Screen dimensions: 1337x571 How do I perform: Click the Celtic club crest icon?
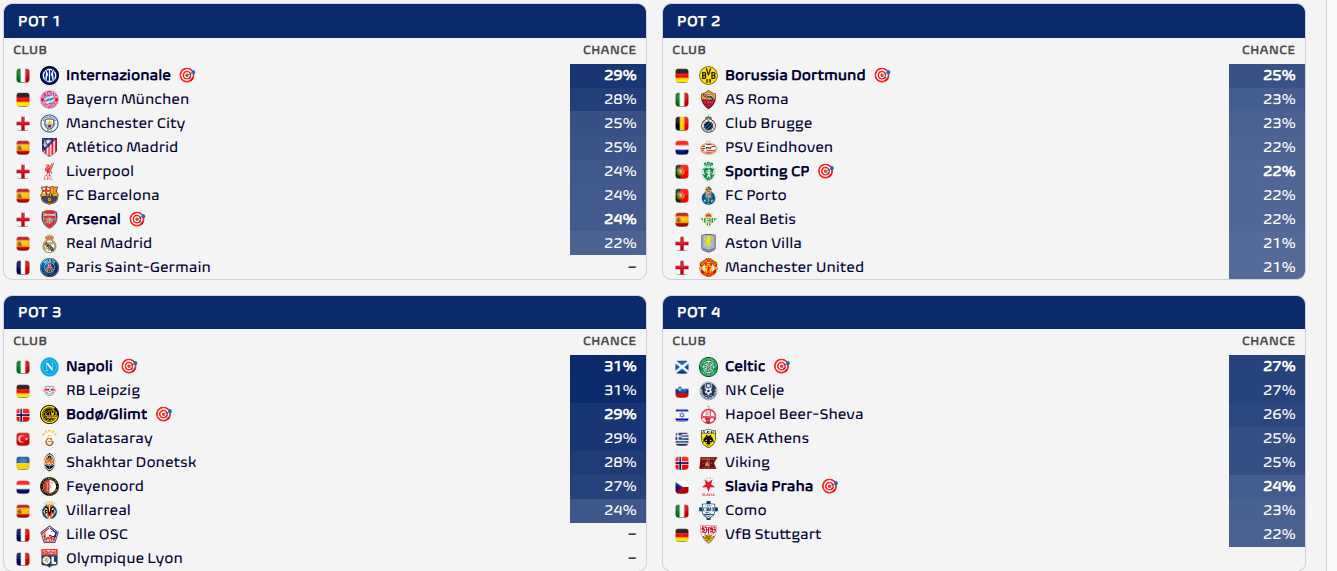click(x=708, y=366)
